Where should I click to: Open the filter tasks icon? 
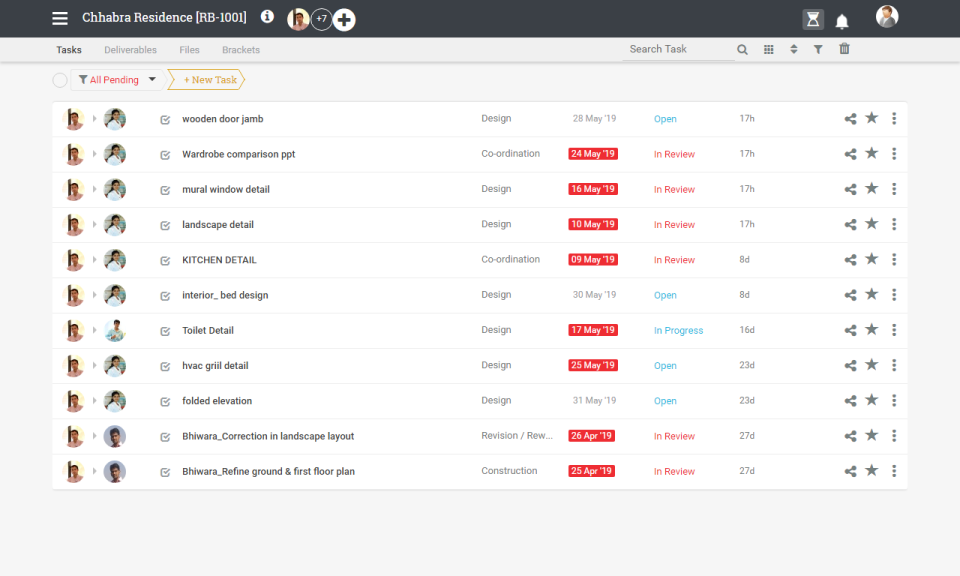pyautogui.click(x=819, y=48)
